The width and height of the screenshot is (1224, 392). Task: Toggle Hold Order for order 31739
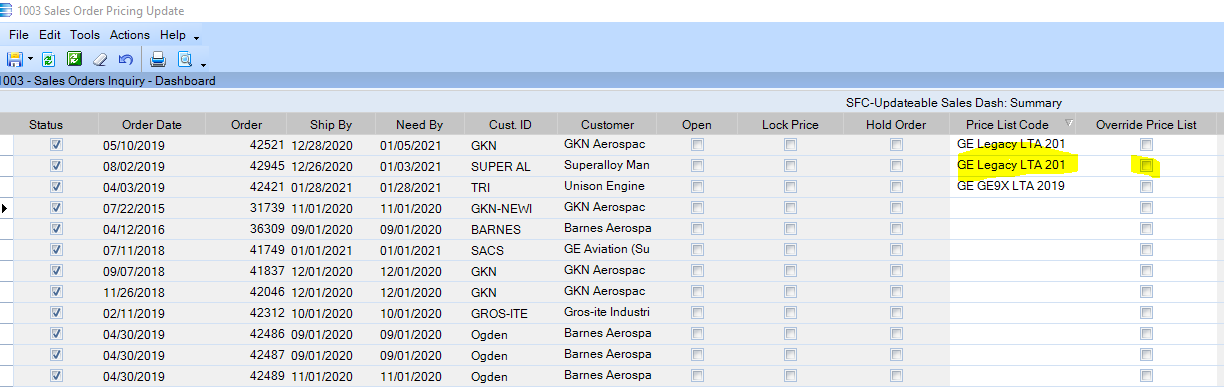(x=896, y=207)
